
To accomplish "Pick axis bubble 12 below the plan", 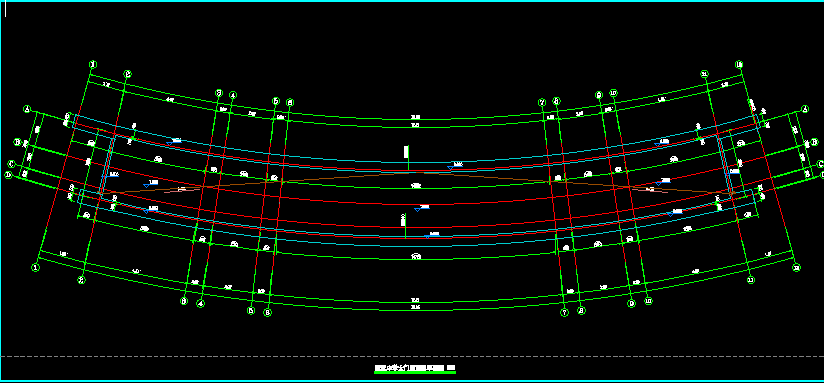I will (x=797, y=267).
